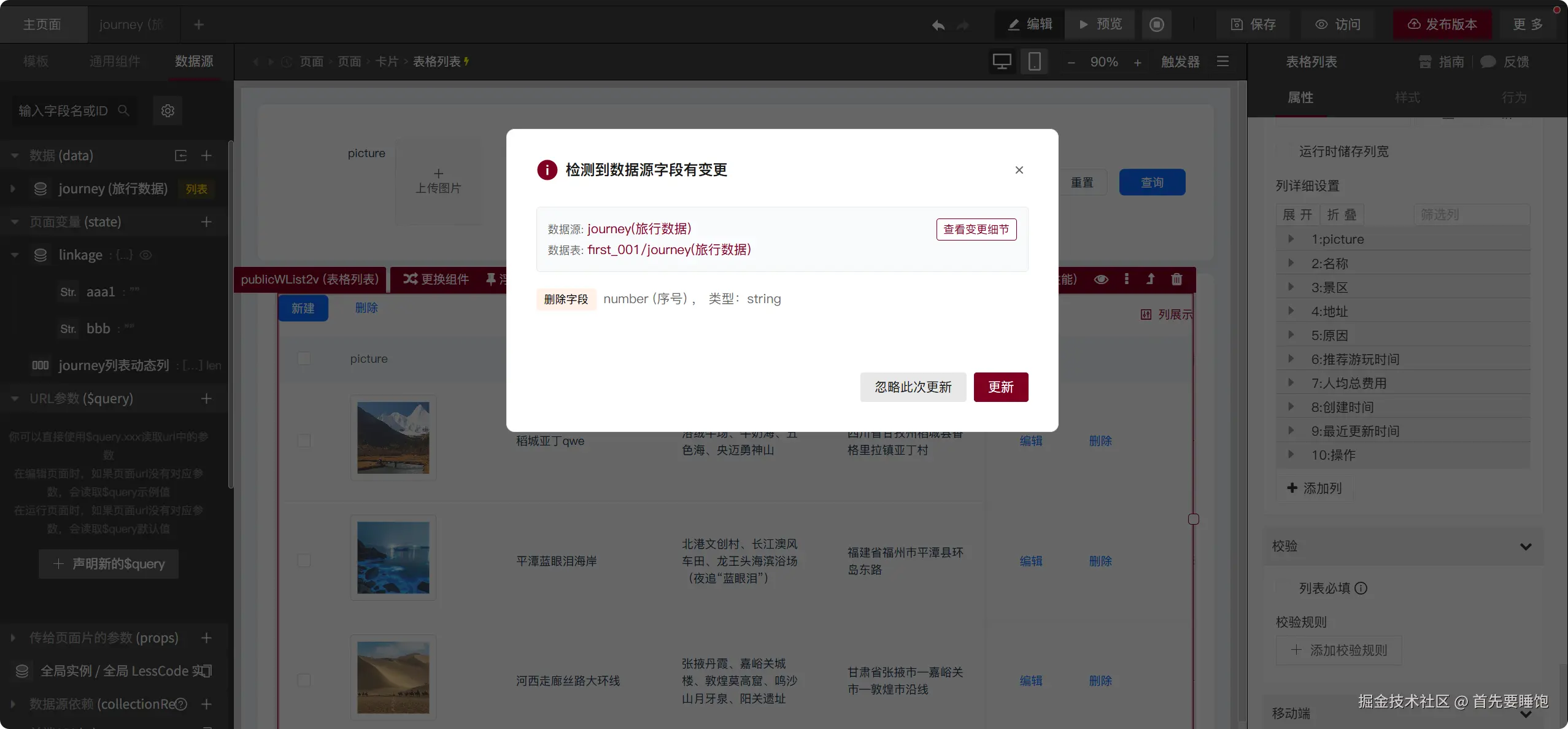Check the 平潭蓝眼泪海岸 row checkbox
The image size is (1568, 729).
click(304, 560)
